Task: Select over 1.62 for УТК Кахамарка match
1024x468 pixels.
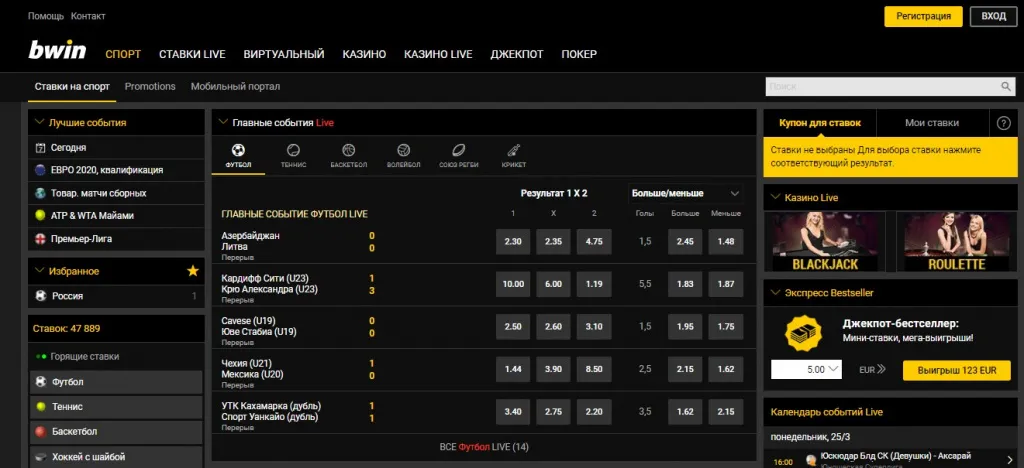Action: coord(685,412)
